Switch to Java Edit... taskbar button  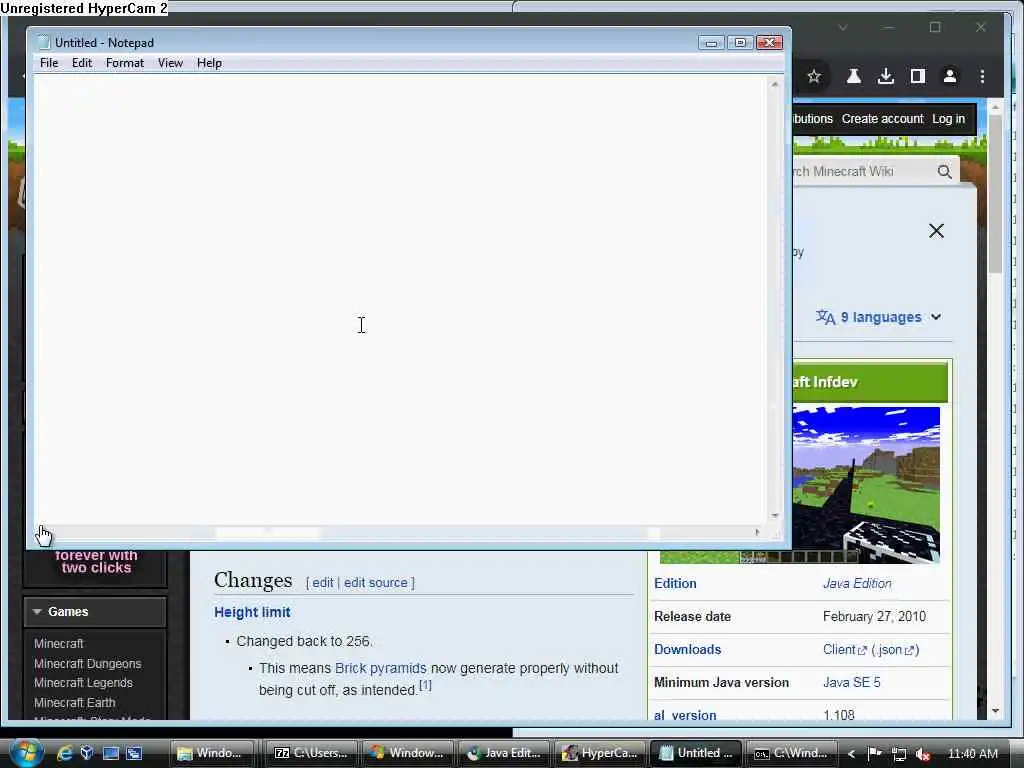504,753
